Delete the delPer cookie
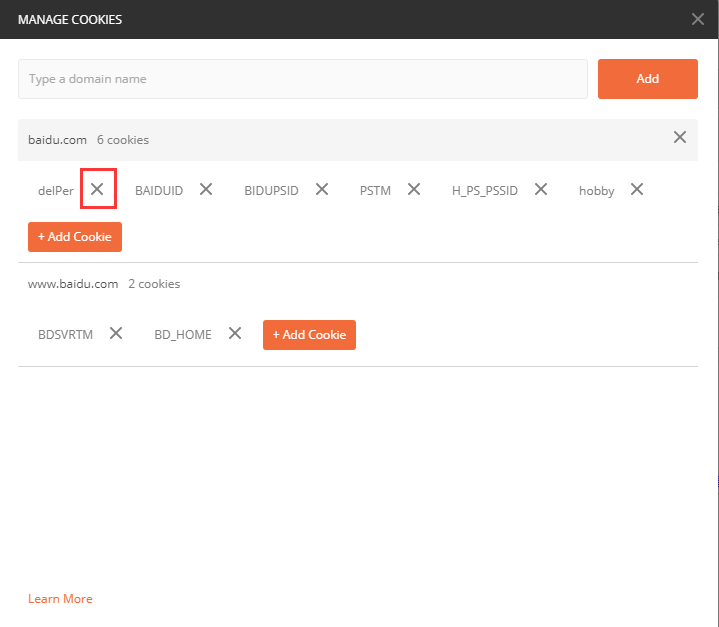Image resolution: width=719 pixels, height=627 pixels. coord(97,189)
